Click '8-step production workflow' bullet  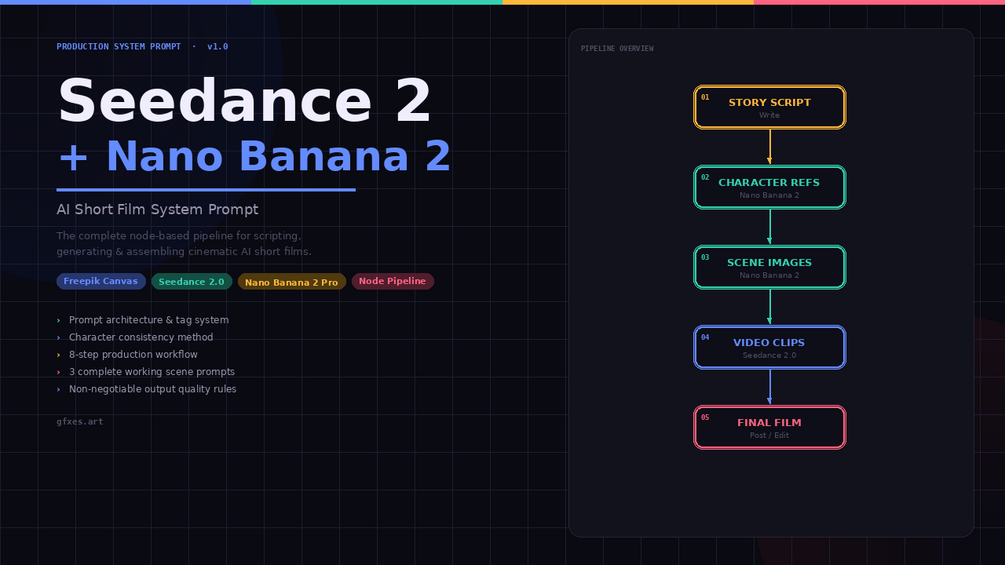coord(133,354)
